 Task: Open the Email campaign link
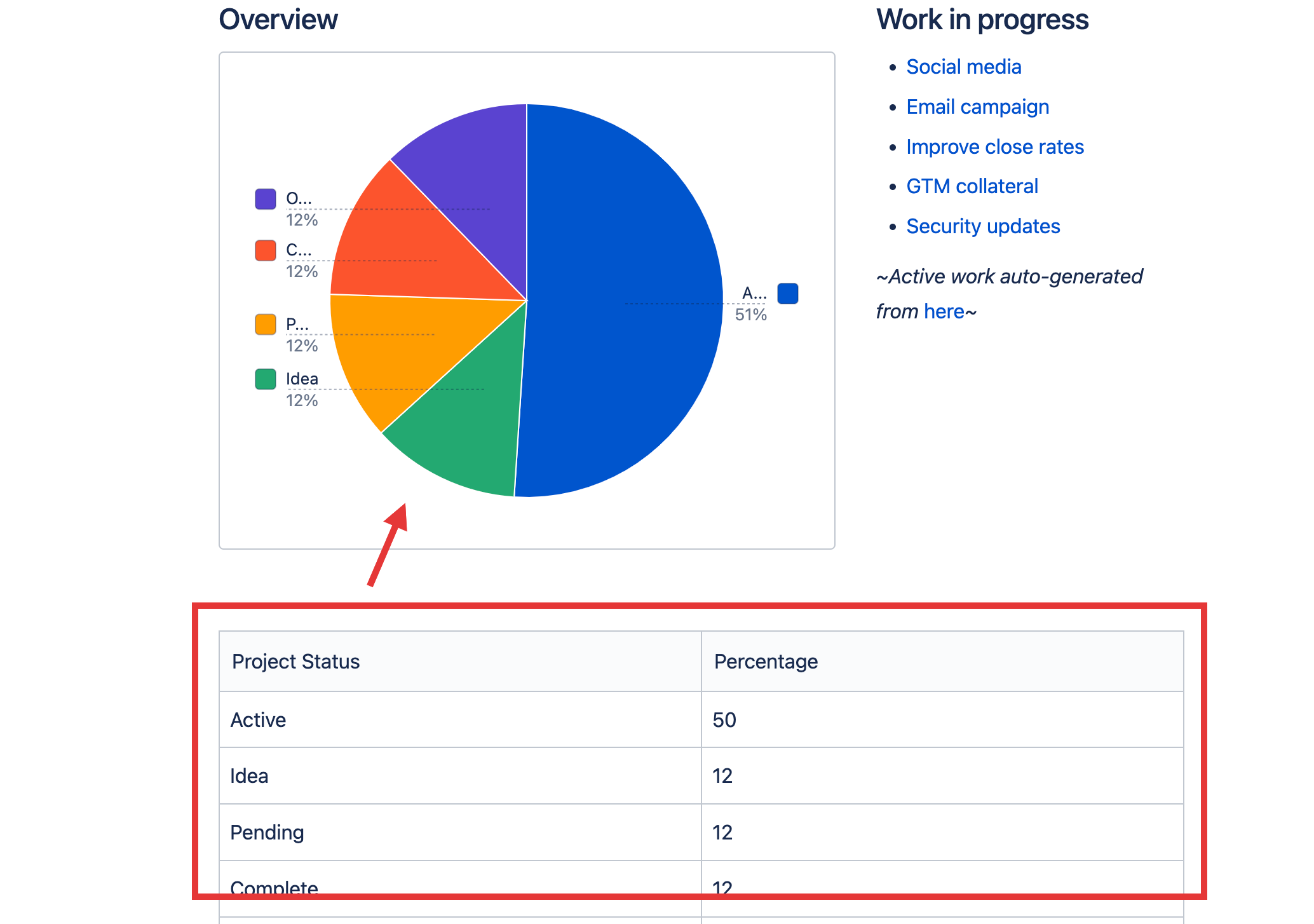coord(977,107)
